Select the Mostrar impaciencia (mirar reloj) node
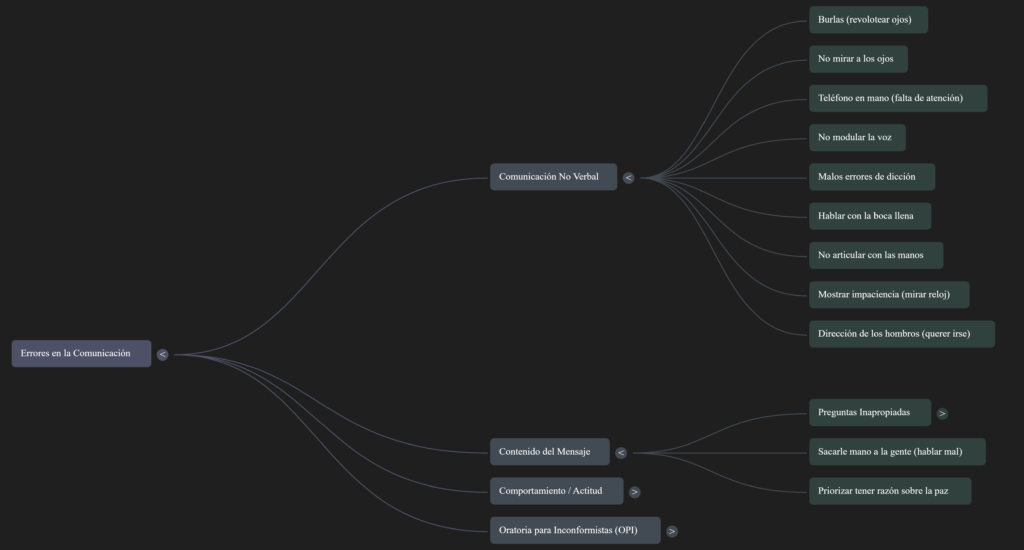1024x550 pixels. [x=888, y=295]
